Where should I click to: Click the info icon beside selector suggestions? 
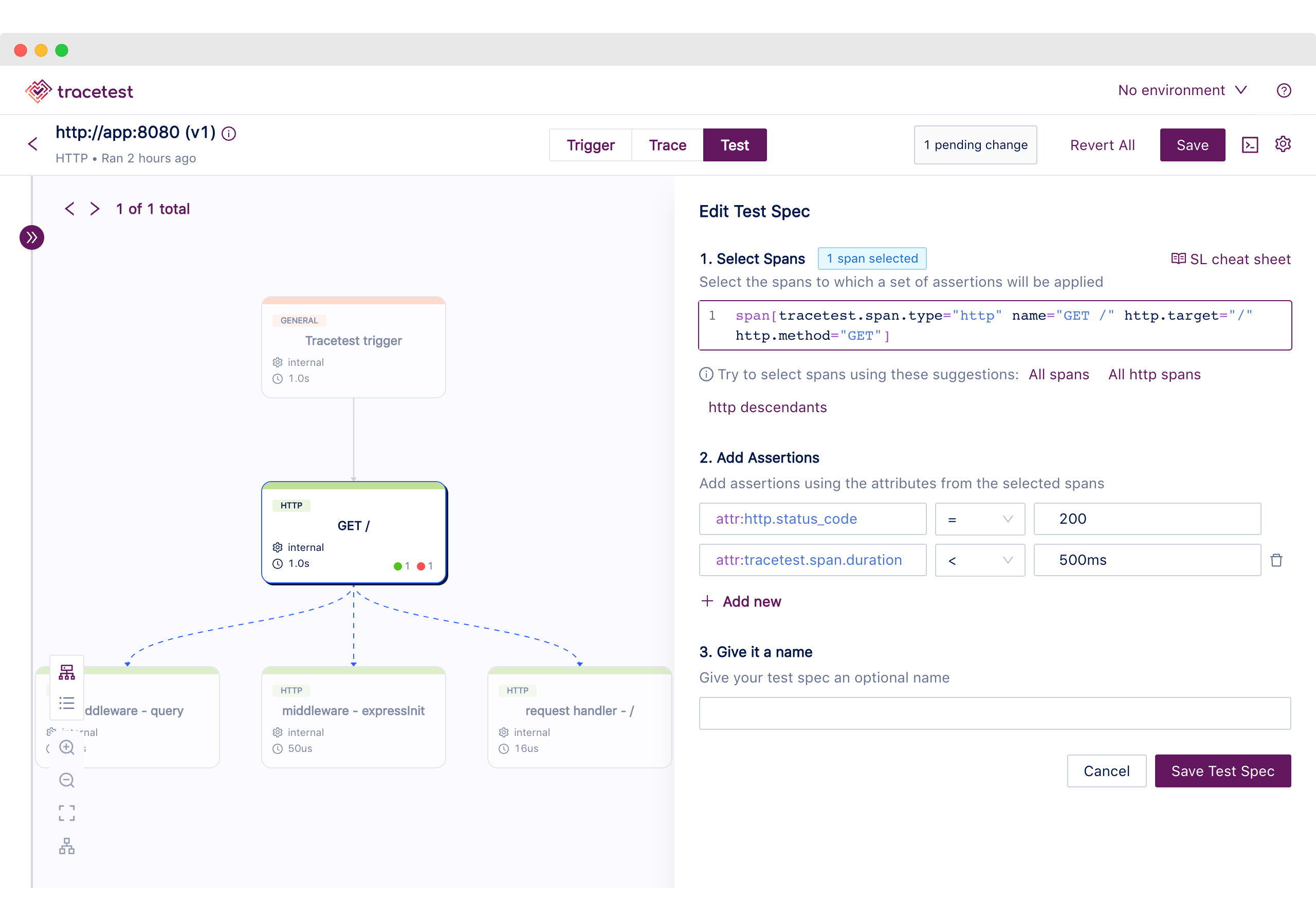[706, 374]
